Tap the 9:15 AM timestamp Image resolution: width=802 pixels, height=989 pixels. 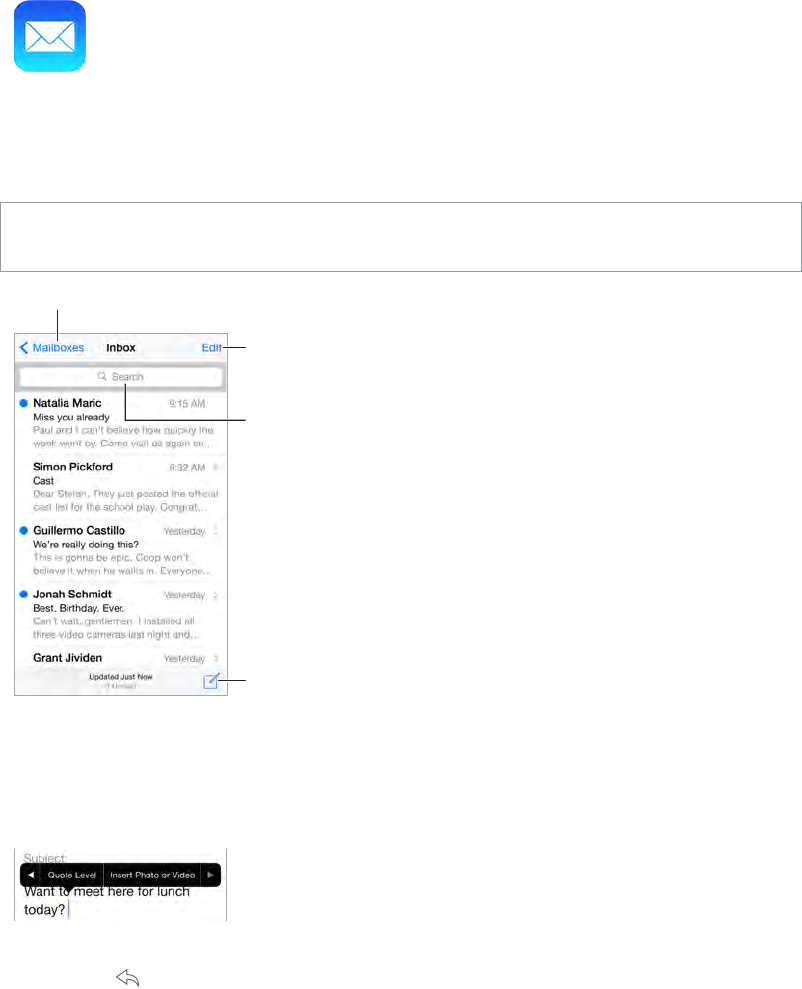coord(187,404)
